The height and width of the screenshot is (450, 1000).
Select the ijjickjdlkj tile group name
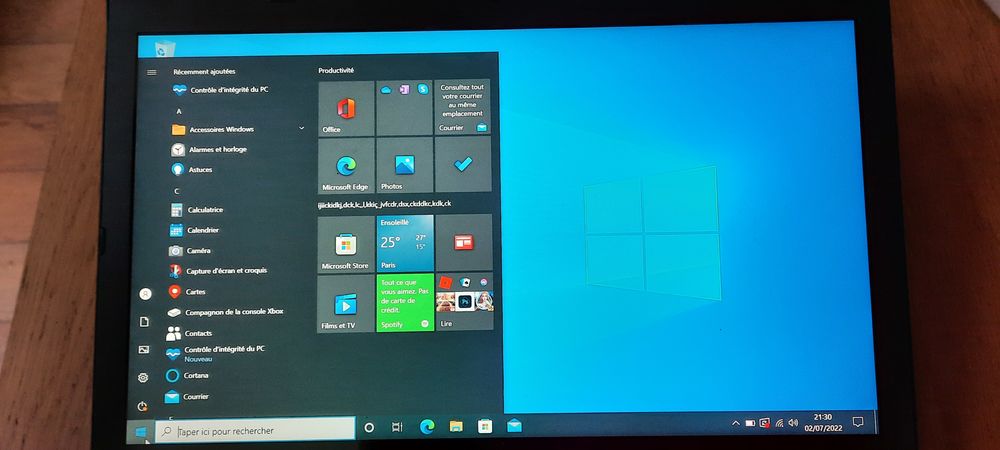click(x=385, y=204)
